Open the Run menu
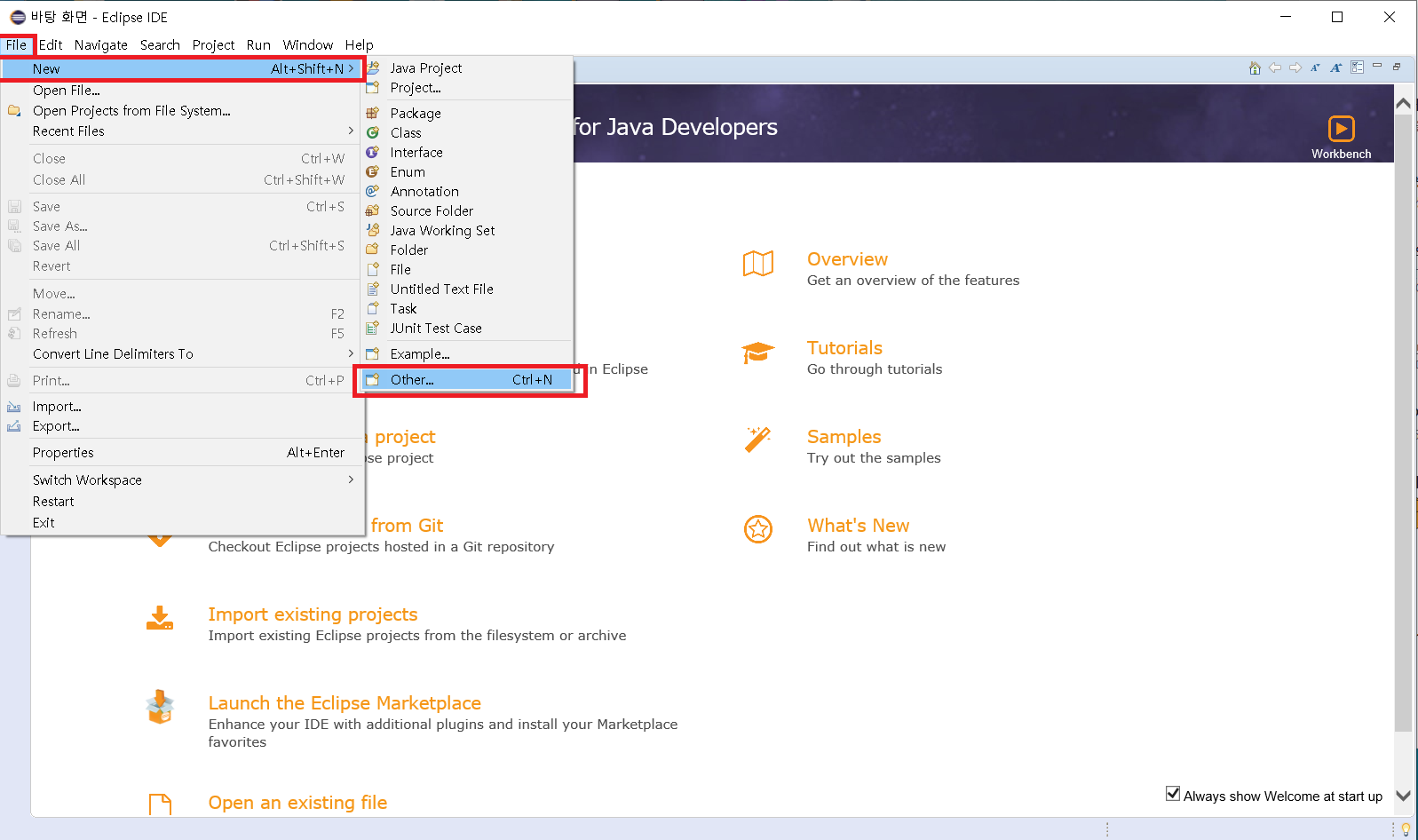 tap(258, 44)
